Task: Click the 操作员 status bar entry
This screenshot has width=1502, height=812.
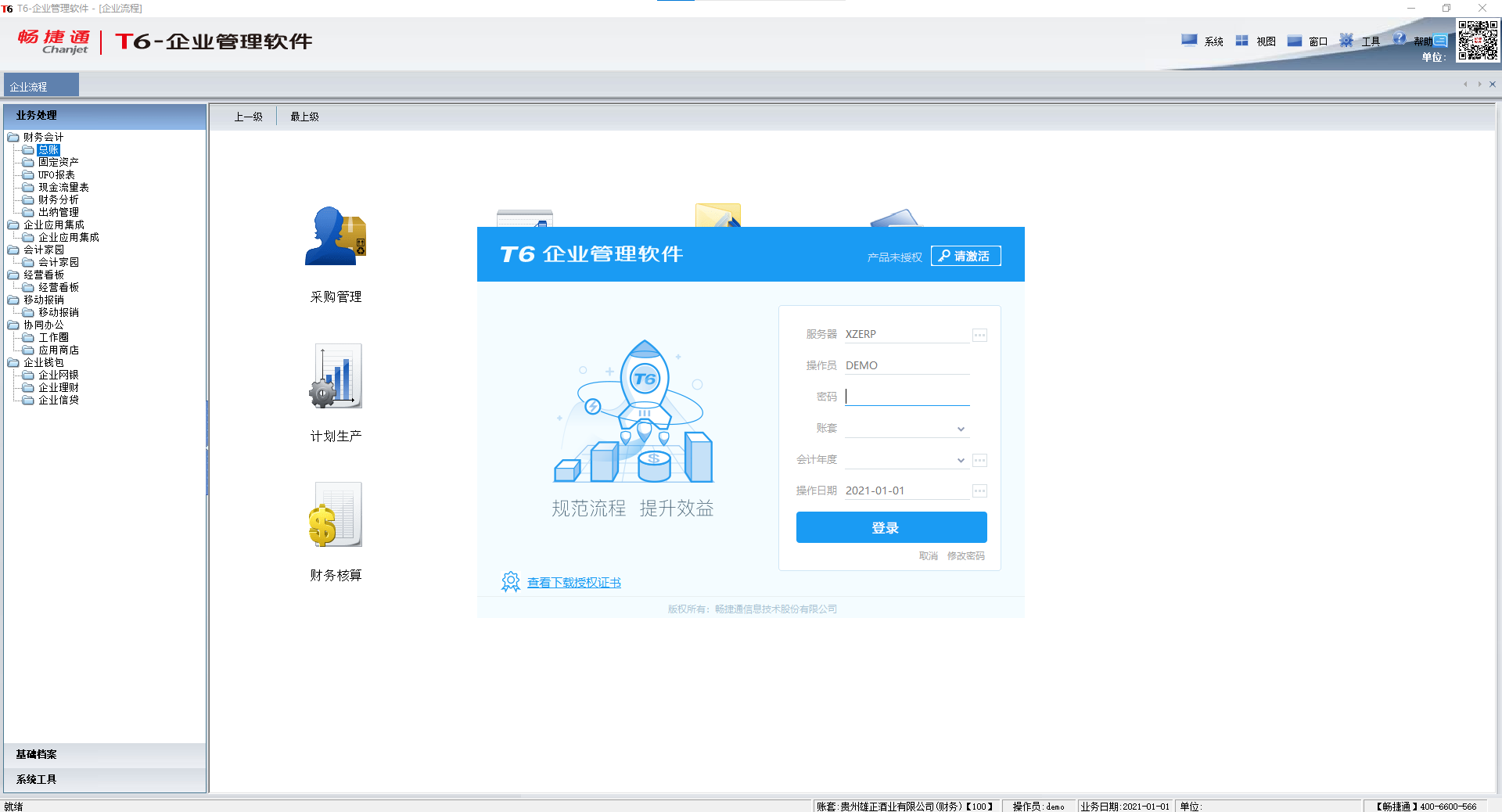Action: (1039, 807)
